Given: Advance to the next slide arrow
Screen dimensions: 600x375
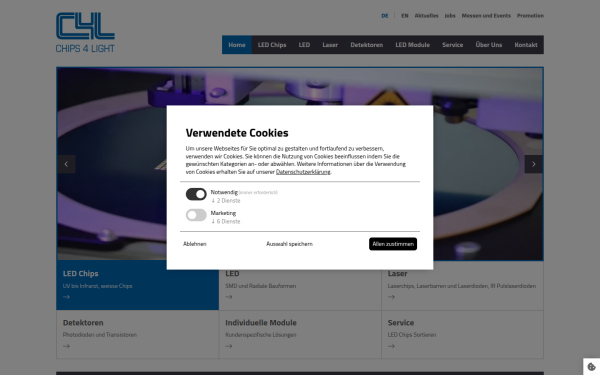Looking at the screenshot, I should [x=533, y=164].
